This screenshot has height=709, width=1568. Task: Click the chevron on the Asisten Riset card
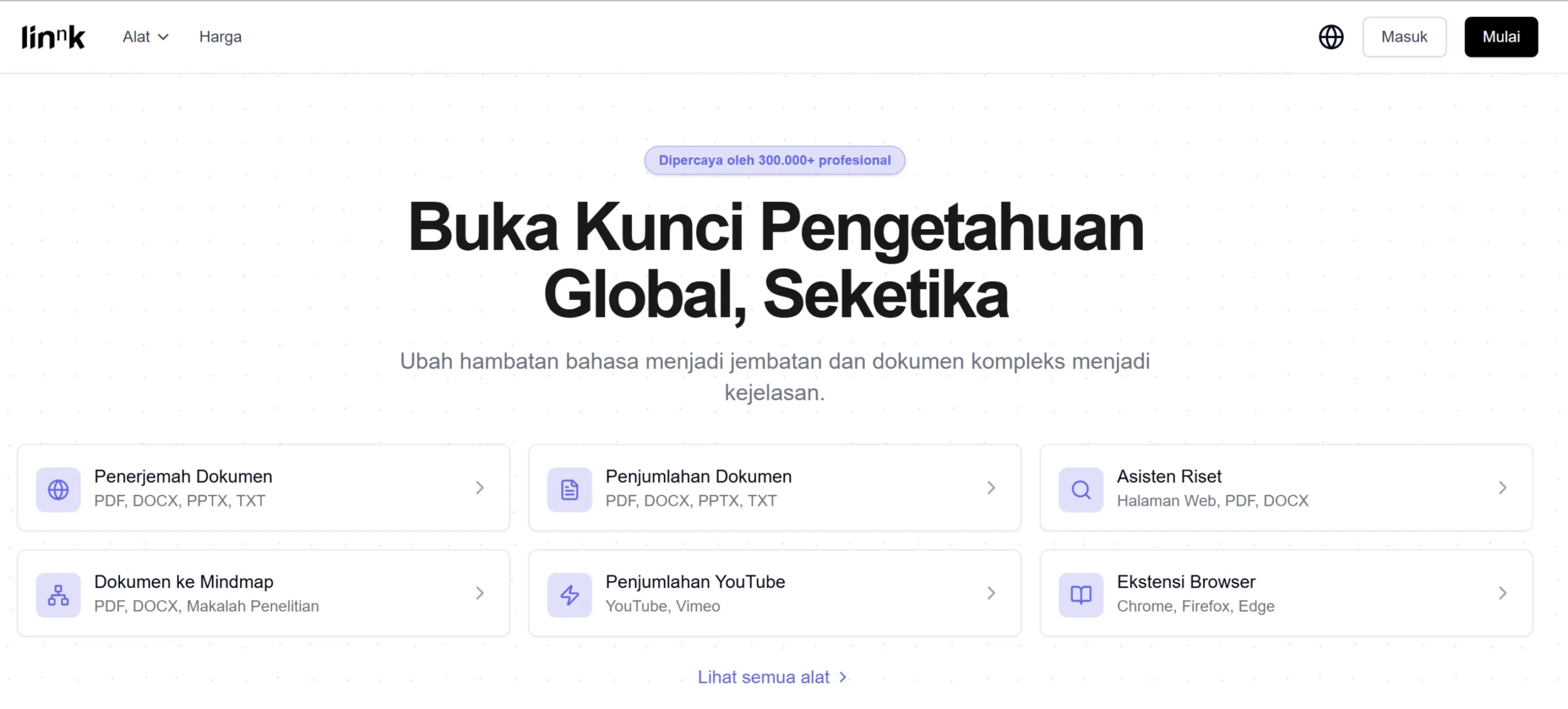pyautogui.click(x=1502, y=488)
